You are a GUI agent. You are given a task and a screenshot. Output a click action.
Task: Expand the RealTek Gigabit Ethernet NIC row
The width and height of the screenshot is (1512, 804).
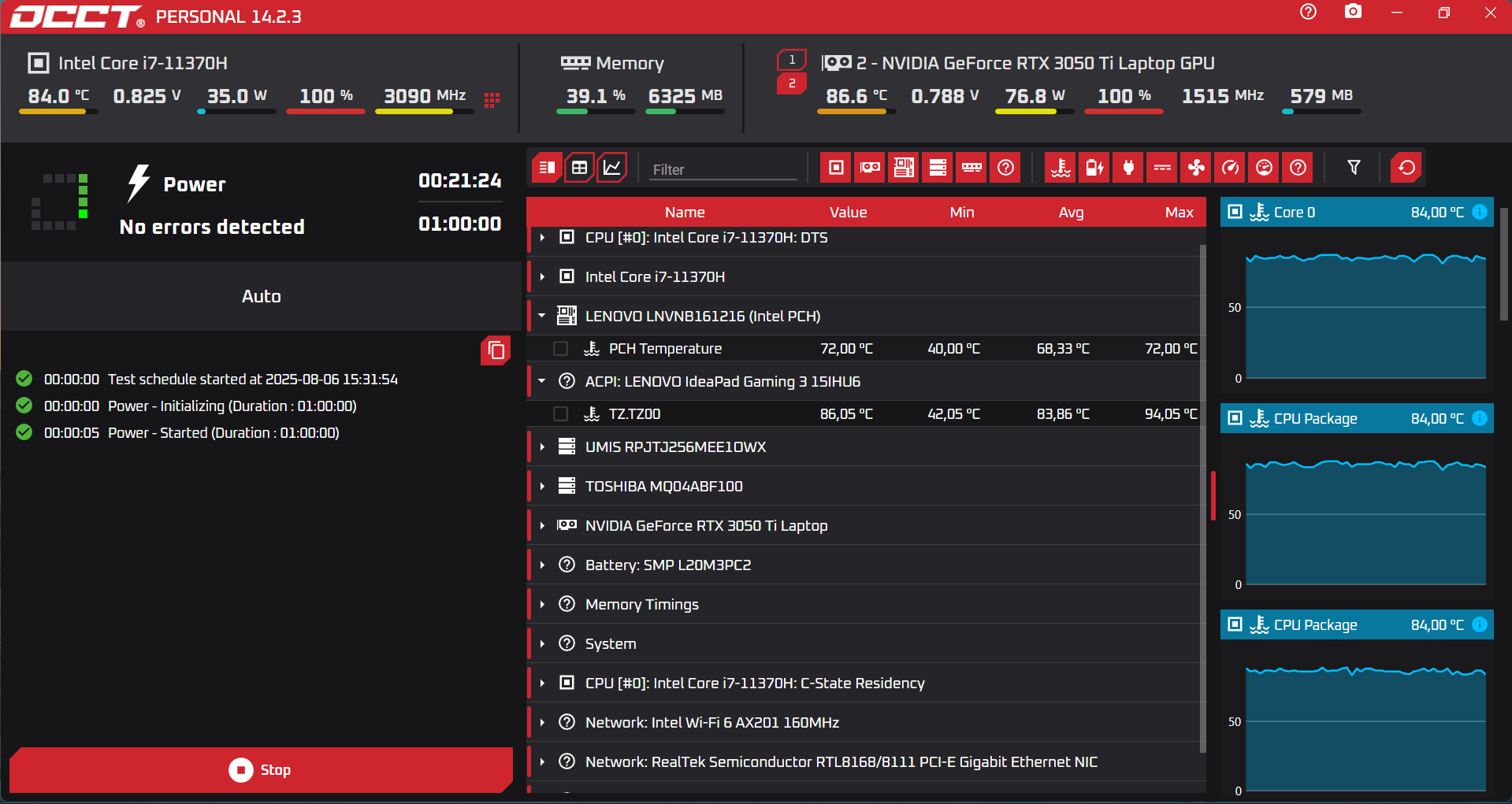542,761
